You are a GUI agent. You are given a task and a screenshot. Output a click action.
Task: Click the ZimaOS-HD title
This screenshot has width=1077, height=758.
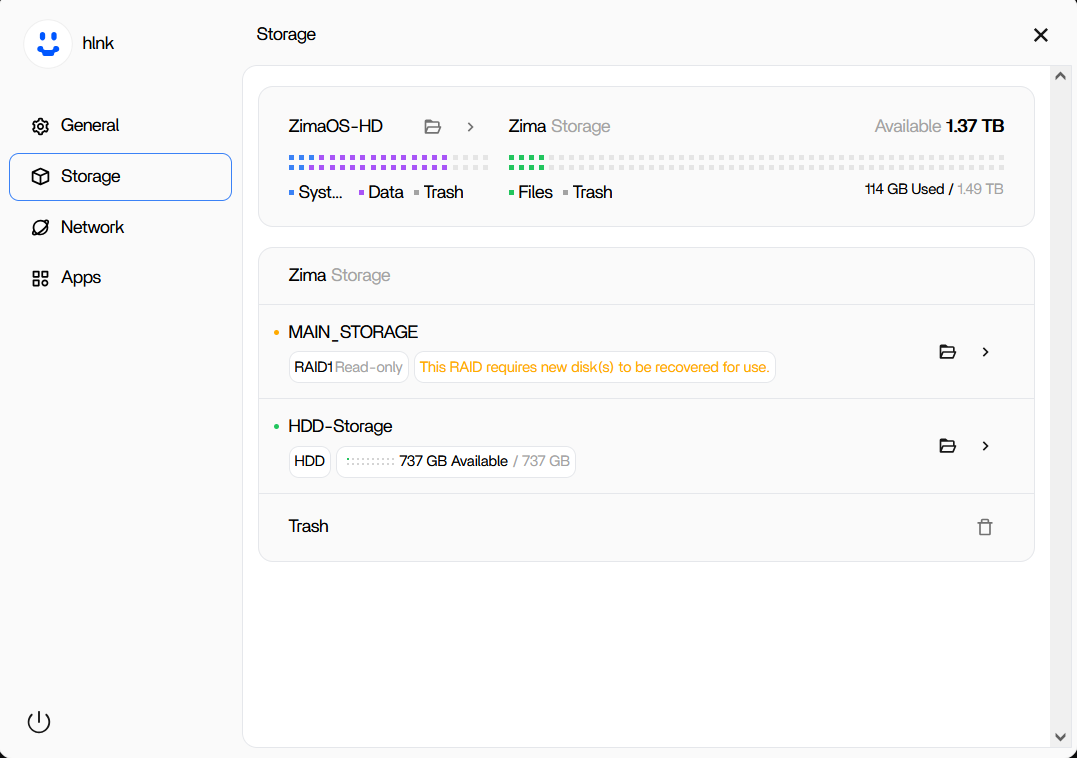pos(335,126)
